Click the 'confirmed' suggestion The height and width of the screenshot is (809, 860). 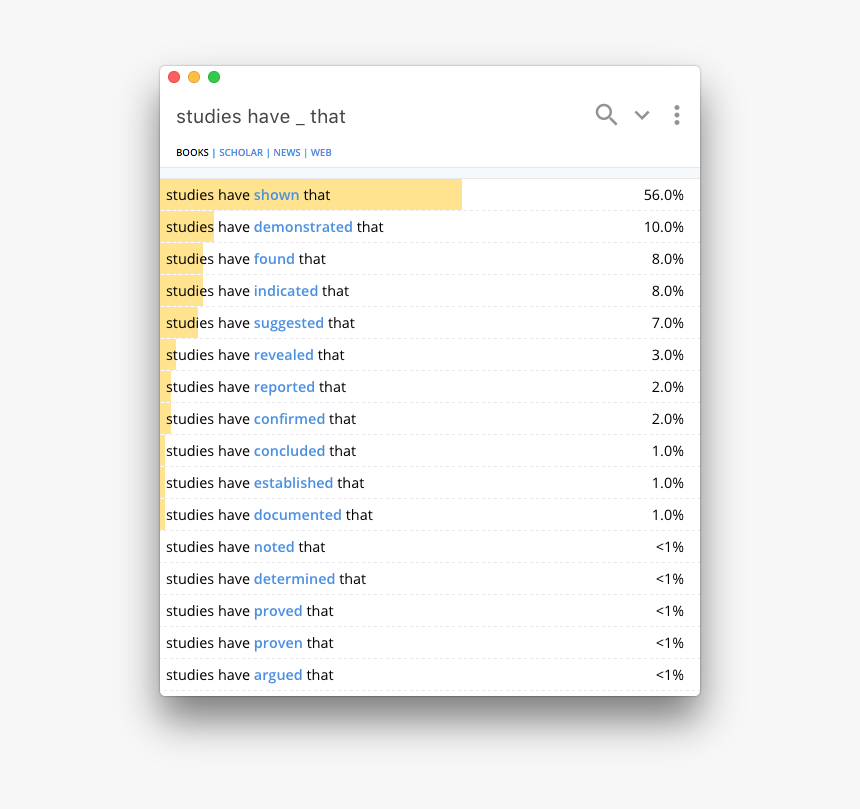pyautogui.click(x=289, y=419)
